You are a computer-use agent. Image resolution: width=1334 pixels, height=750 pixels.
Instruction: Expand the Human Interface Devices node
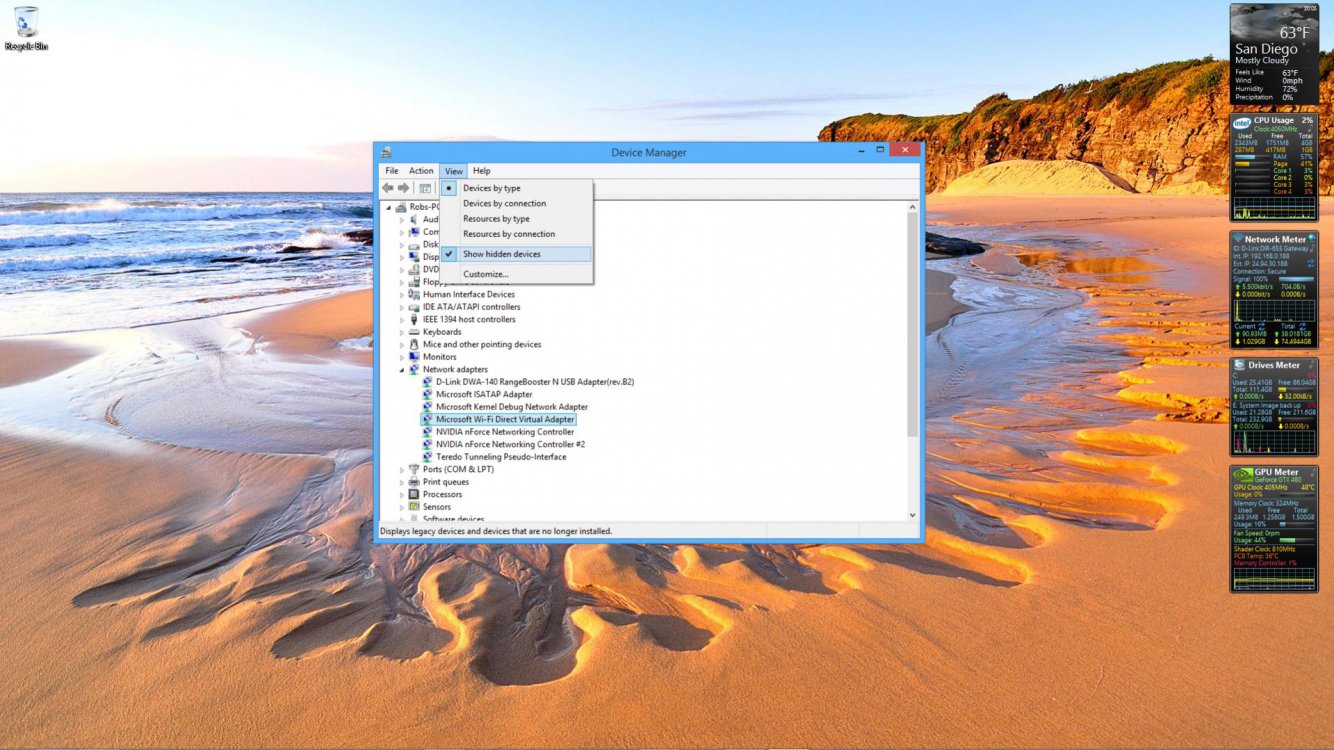[402, 294]
